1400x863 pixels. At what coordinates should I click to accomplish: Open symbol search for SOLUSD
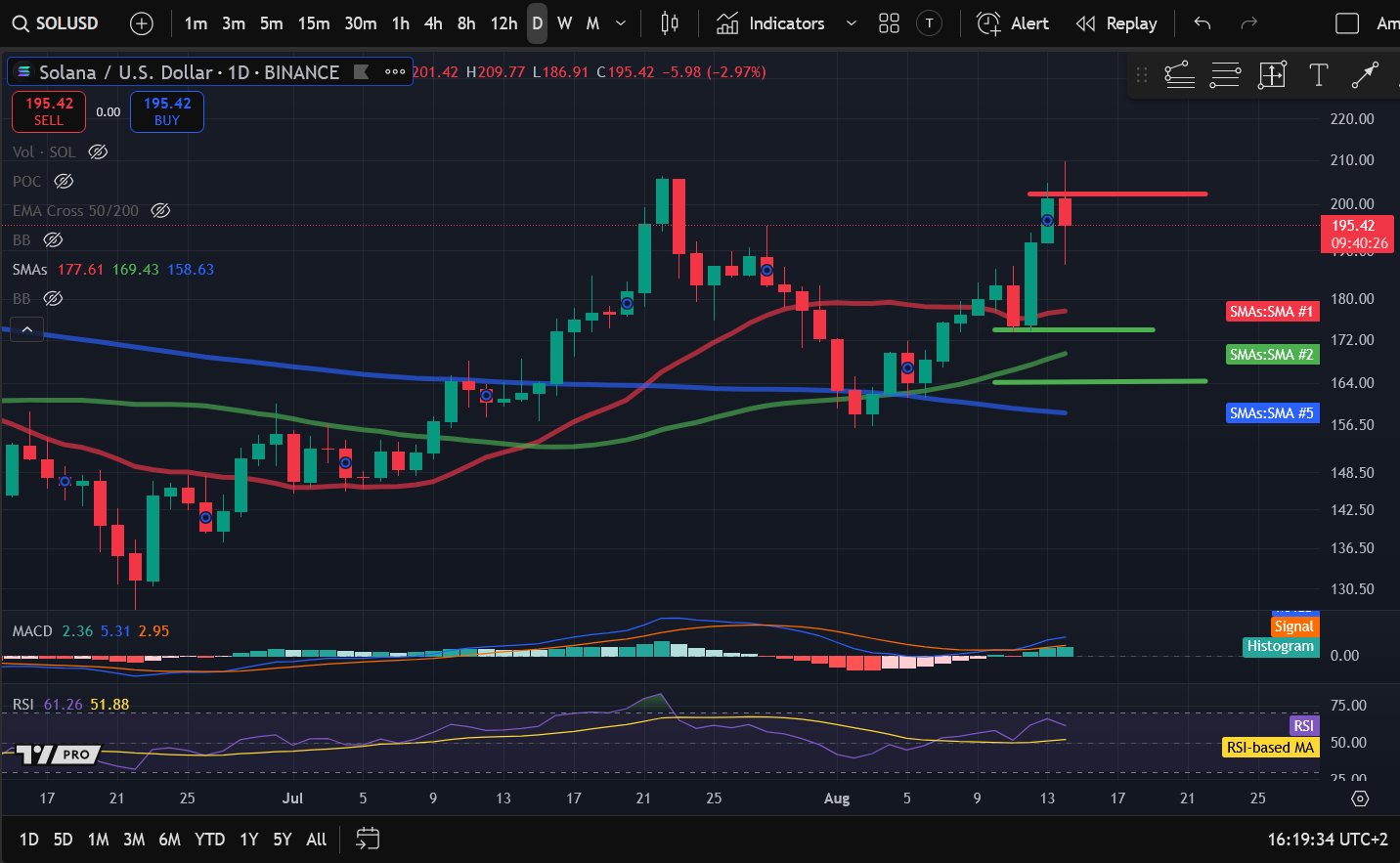pyautogui.click(x=56, y=23)
